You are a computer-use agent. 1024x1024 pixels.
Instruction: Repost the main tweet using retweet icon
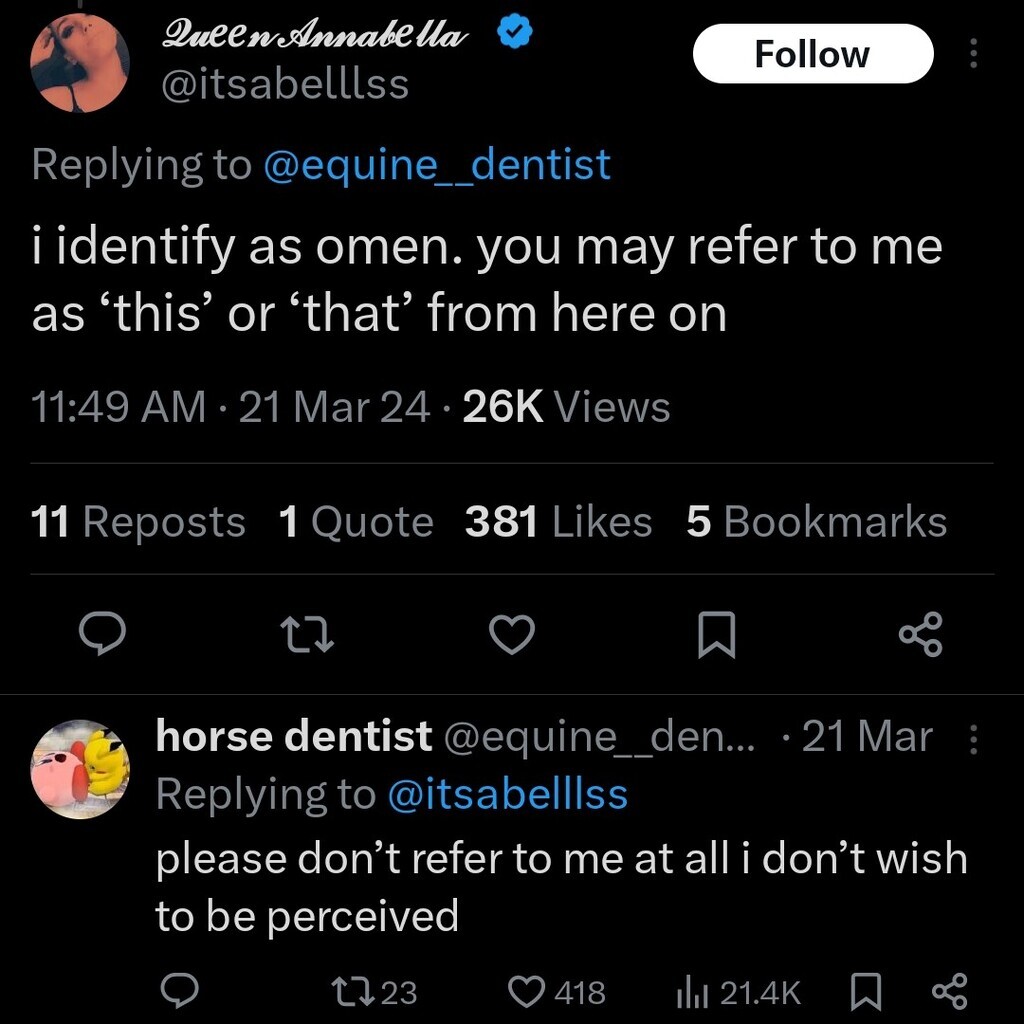coord(307,634)
